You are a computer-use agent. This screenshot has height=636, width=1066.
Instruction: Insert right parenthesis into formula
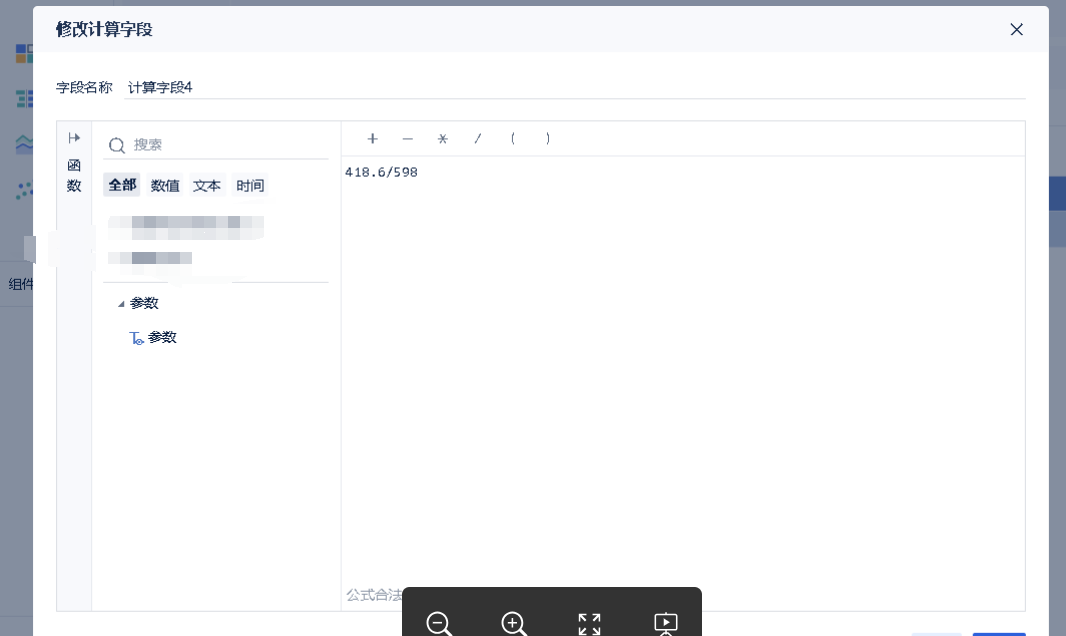[548, 139]
